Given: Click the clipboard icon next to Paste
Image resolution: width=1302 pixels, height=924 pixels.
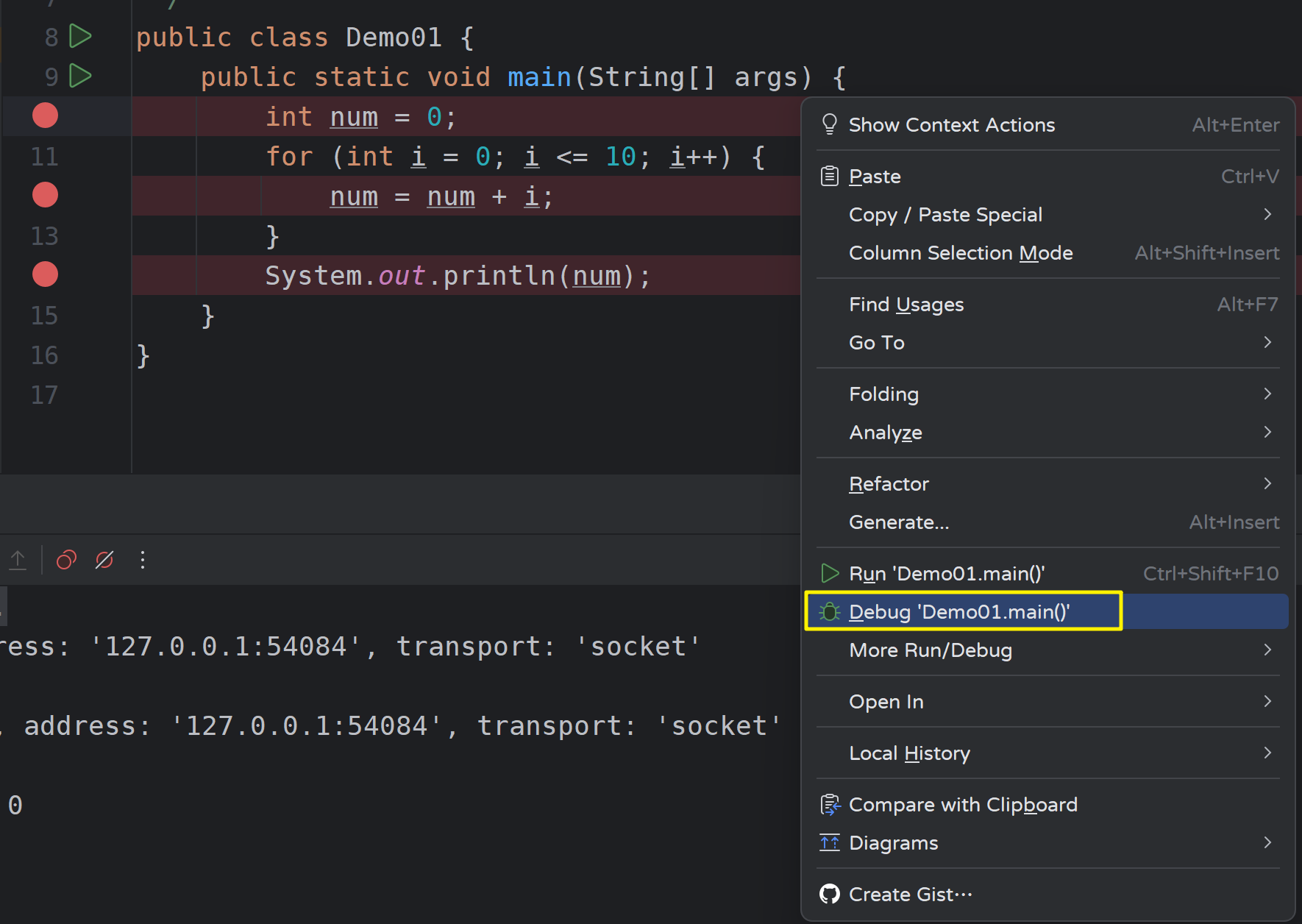Looking at the screenshot, I should point(830,177).
